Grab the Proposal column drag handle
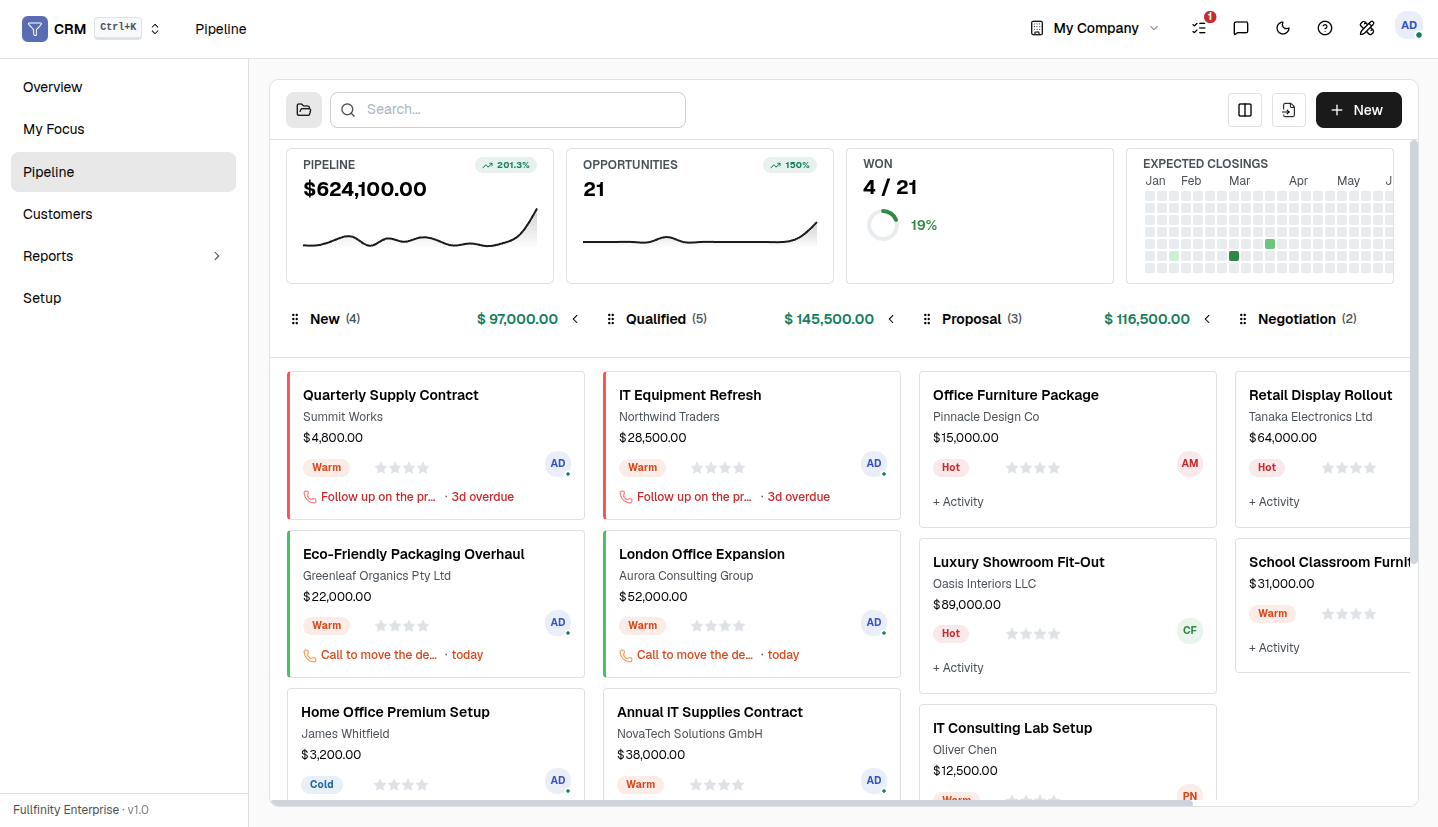This screenshot has width=1438, height=827. click(x=927, y=319)
